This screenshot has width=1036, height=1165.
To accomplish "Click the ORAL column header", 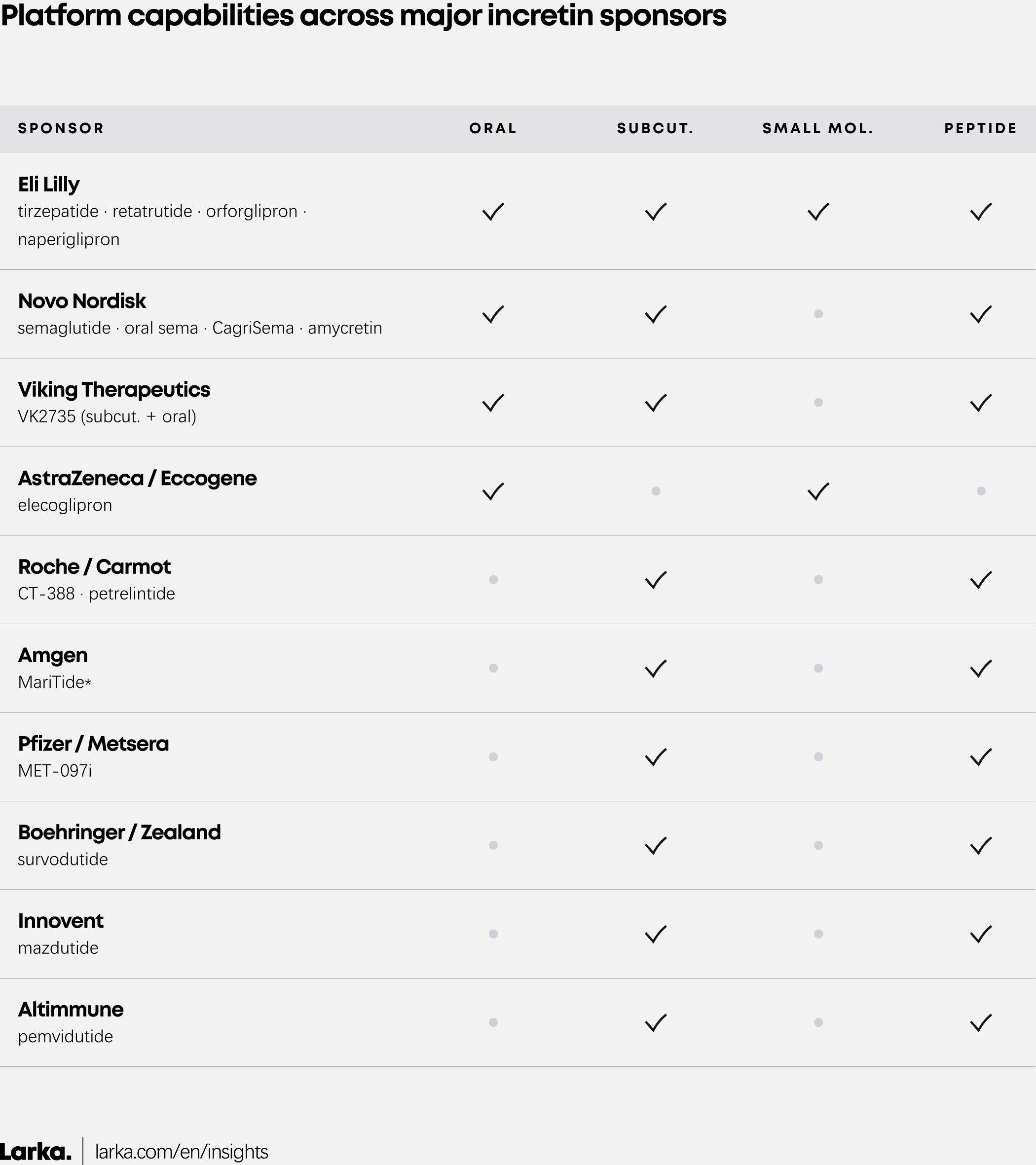I will (x=493, y=128).
